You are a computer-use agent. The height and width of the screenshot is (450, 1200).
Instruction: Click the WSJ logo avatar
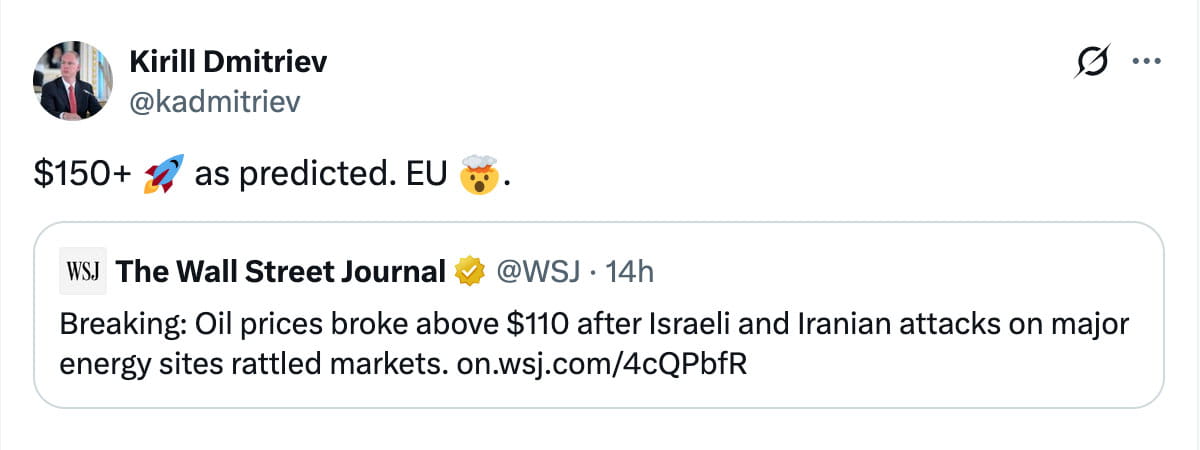tap(84, 271)
